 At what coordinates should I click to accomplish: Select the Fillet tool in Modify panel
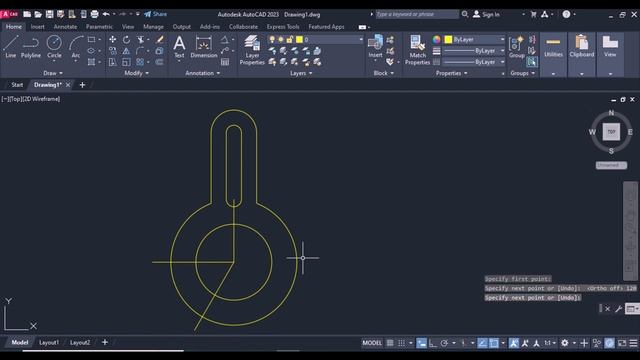point(140,51)
